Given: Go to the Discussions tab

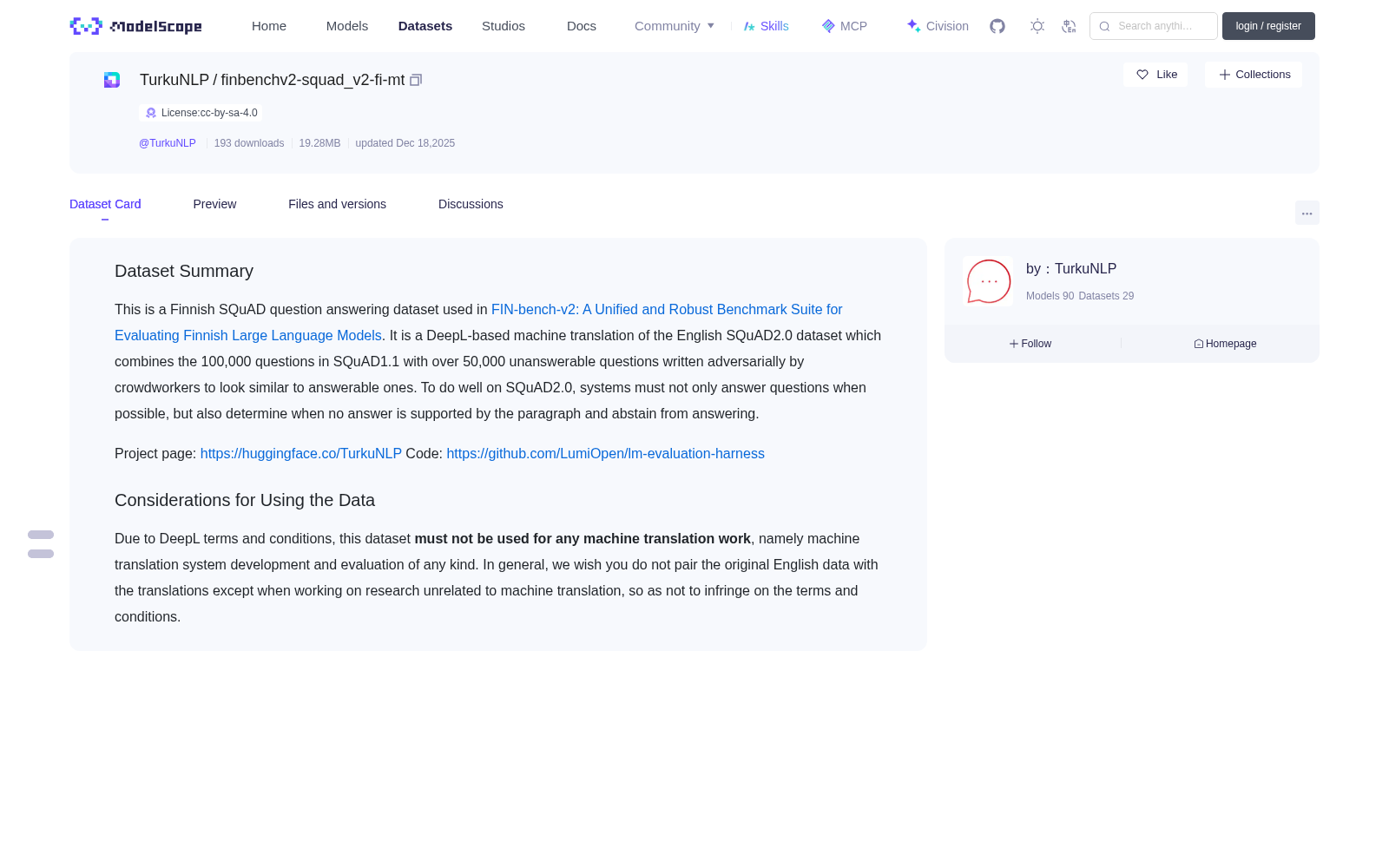Looking at the screenshot, I should click(471, 204).
